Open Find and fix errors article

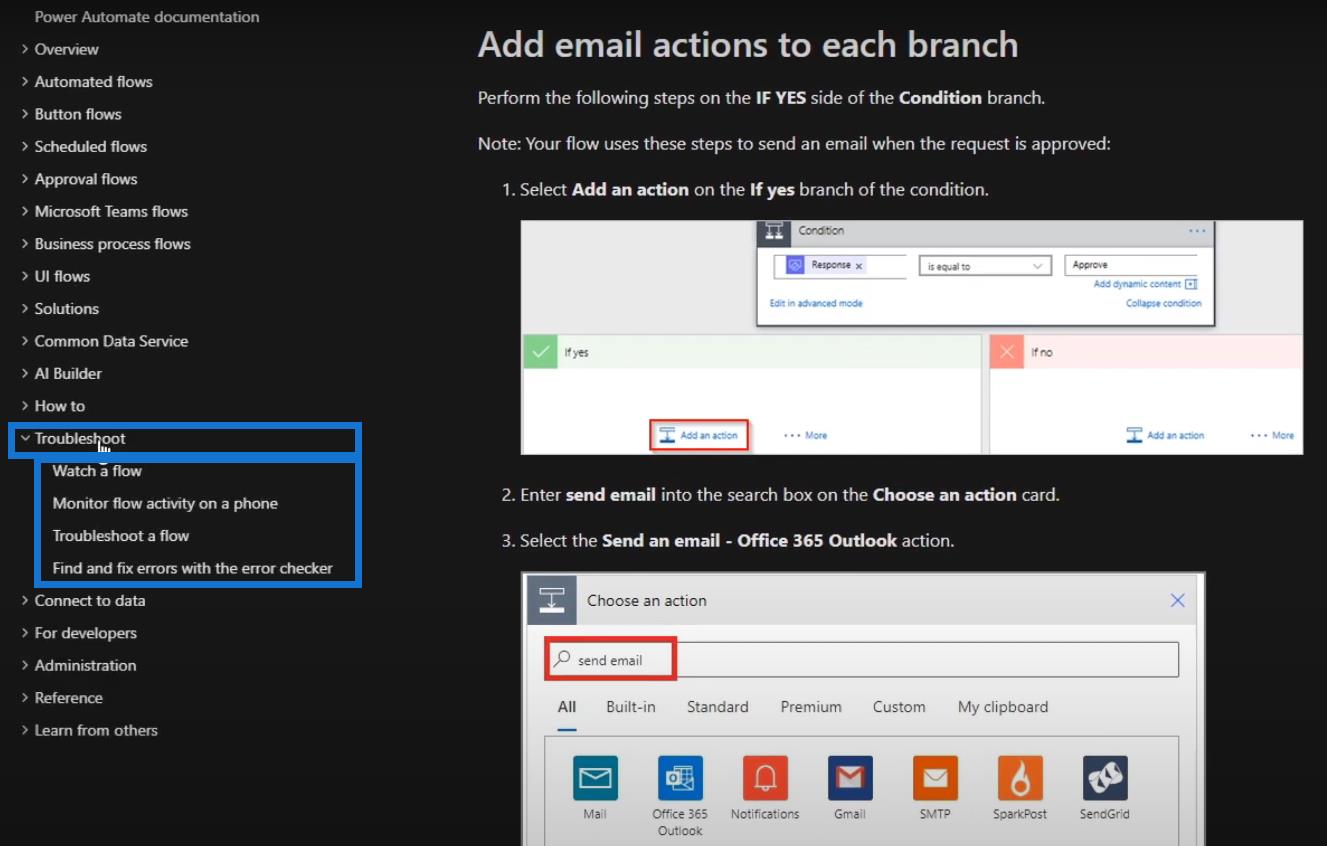(x=192, y=568)
